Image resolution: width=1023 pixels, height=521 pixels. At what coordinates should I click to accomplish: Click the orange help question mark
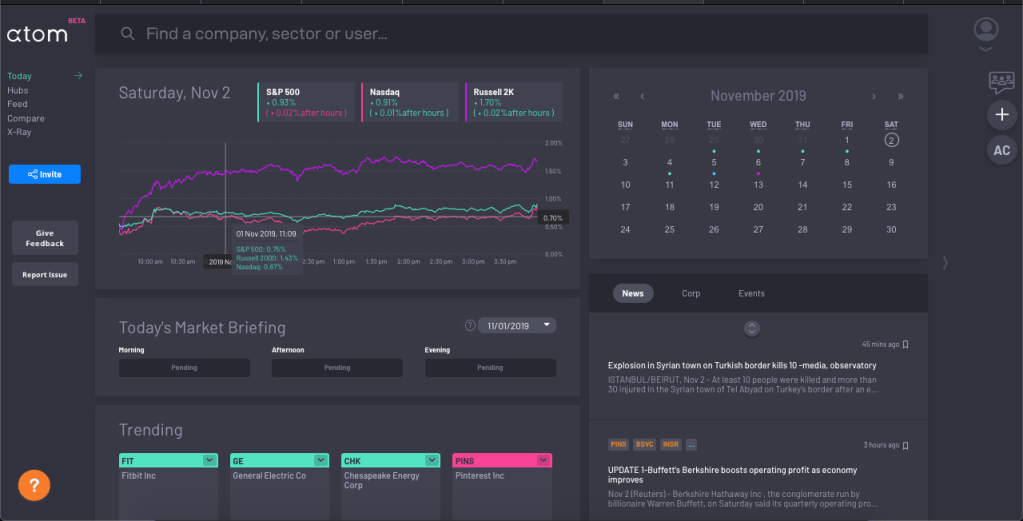(x=34, y=485)
